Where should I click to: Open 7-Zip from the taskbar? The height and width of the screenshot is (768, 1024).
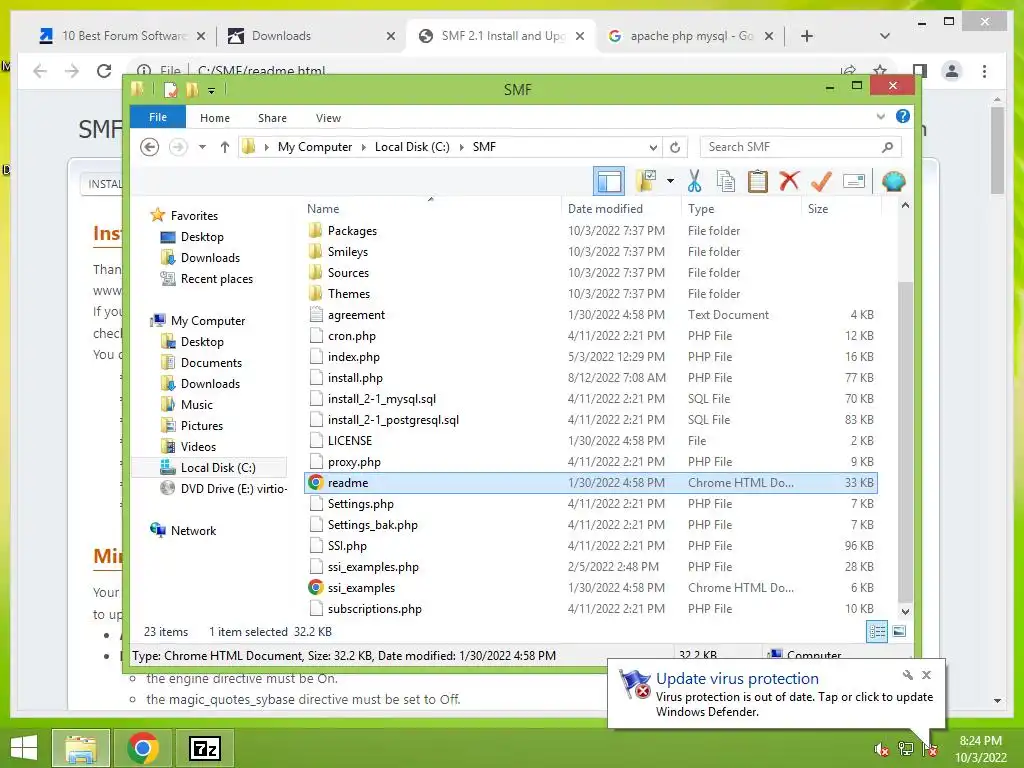(x=204, y=748)
